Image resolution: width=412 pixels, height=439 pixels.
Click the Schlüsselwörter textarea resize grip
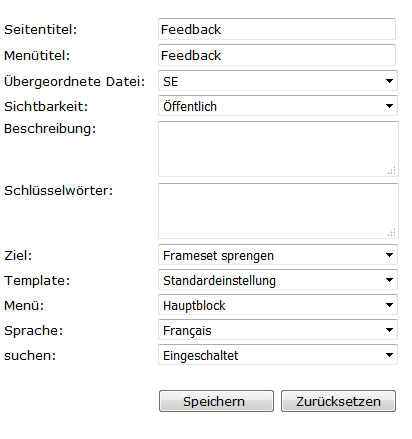(392, 232)
